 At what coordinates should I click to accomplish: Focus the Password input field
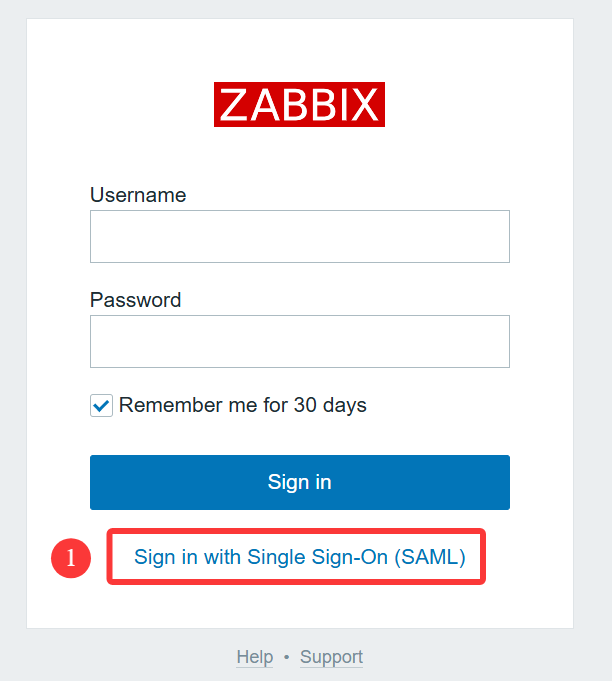tap(299, 342)
